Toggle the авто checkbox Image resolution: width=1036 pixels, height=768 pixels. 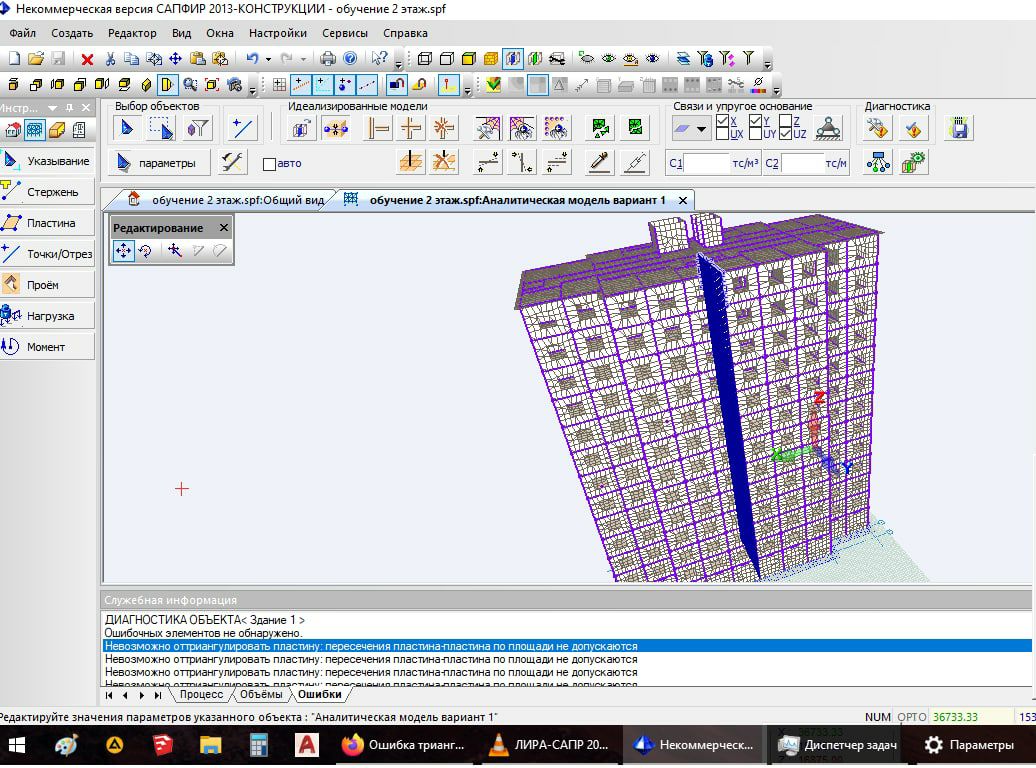(269, 164)
